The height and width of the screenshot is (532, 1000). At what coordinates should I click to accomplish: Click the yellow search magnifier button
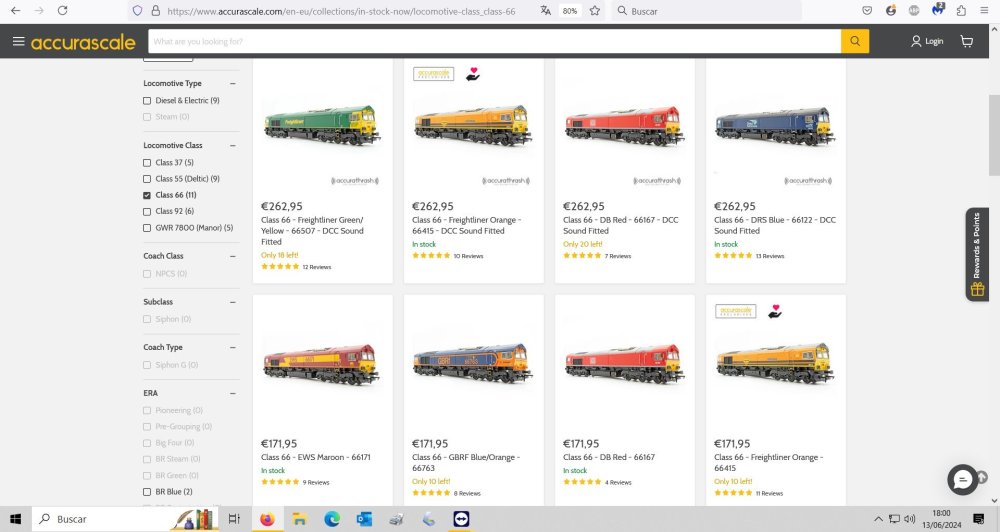click(x=855, y=41)
